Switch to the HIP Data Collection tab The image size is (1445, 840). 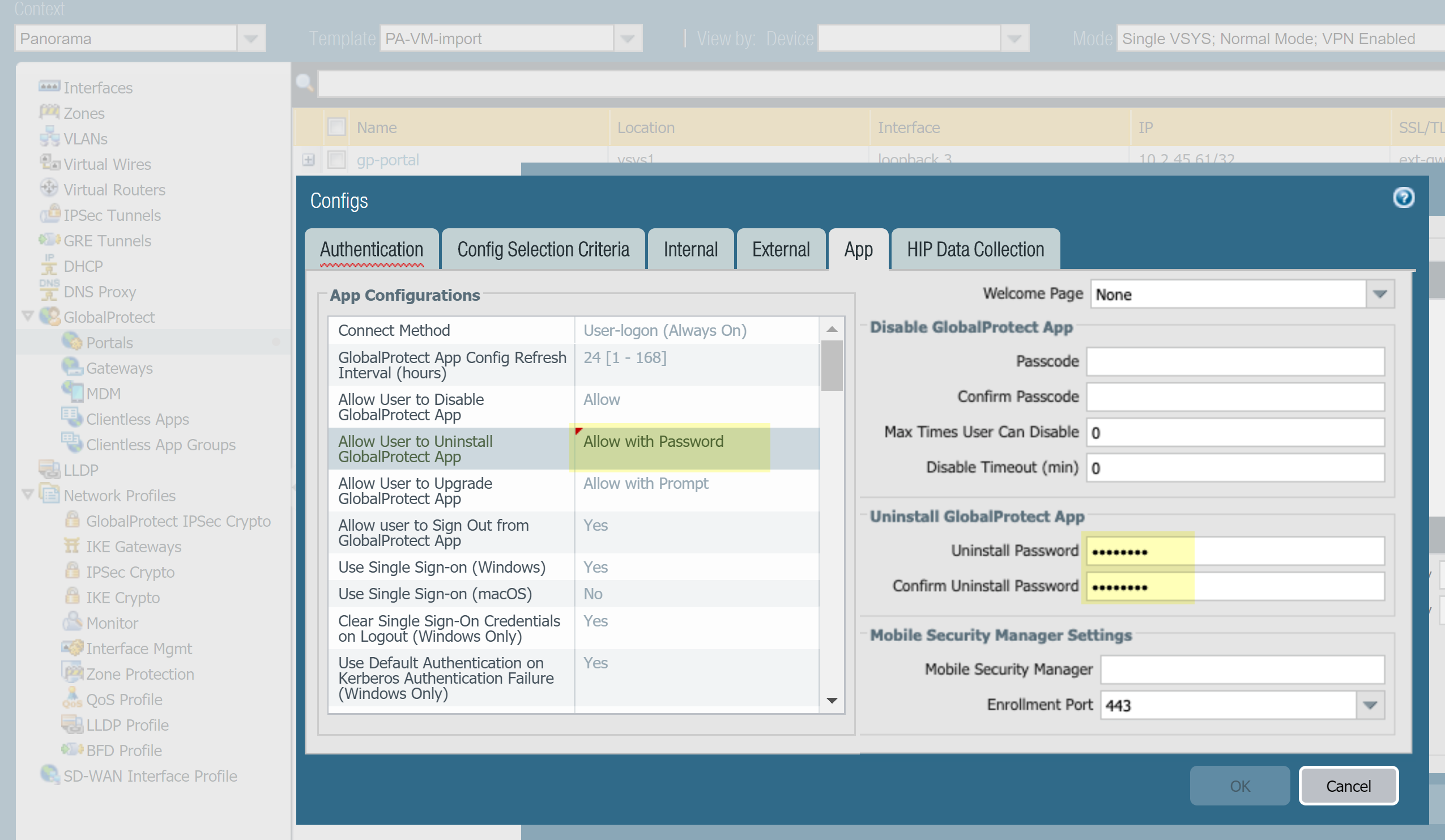(975, 249)
